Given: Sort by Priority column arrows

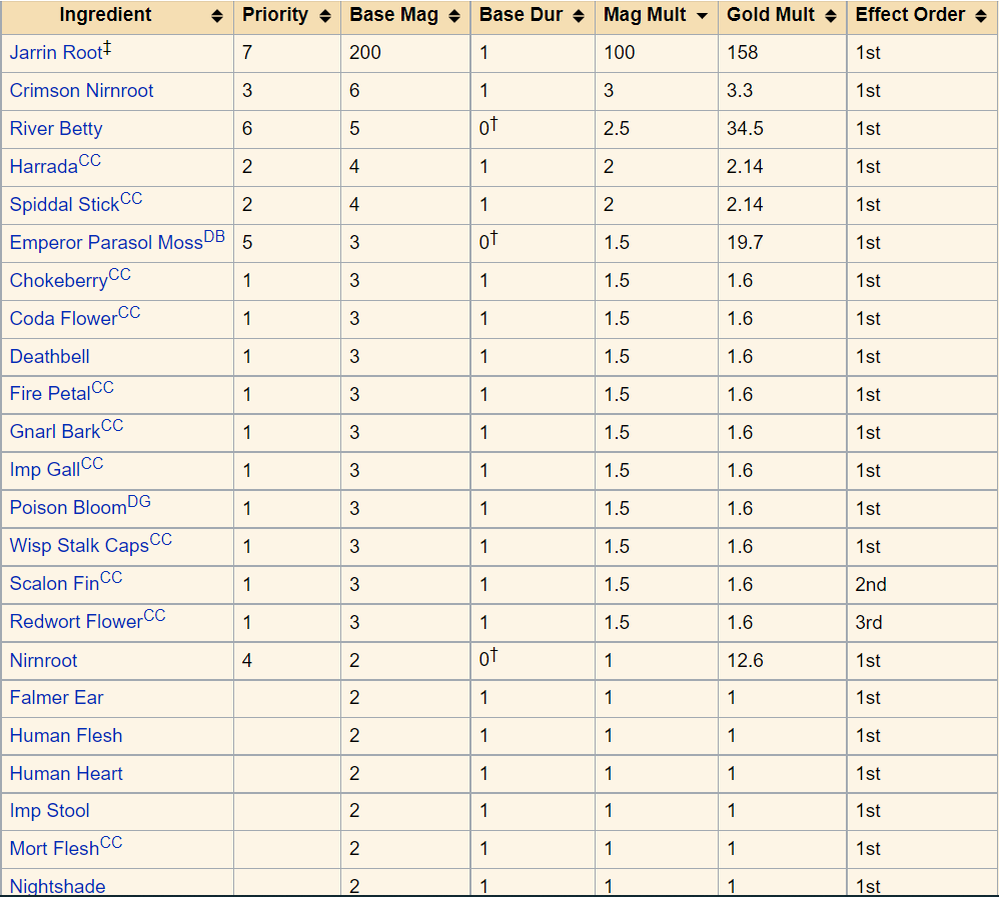Looking at the screenshot, I should [326, 16].
